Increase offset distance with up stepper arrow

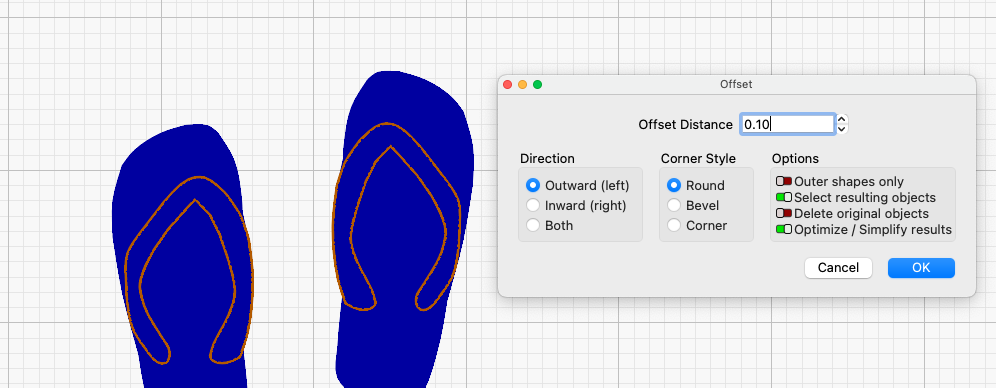[842, 119]
